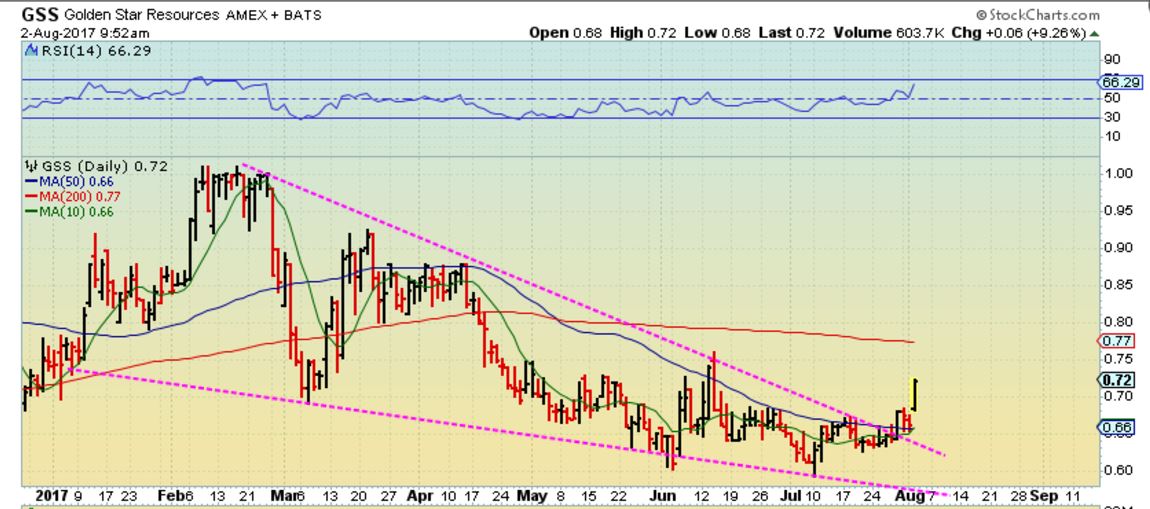The width and height of the screenshot is (1150, 509).
Task: Click the Golden Star Resources company name
Action: click(x=141, y=15)
